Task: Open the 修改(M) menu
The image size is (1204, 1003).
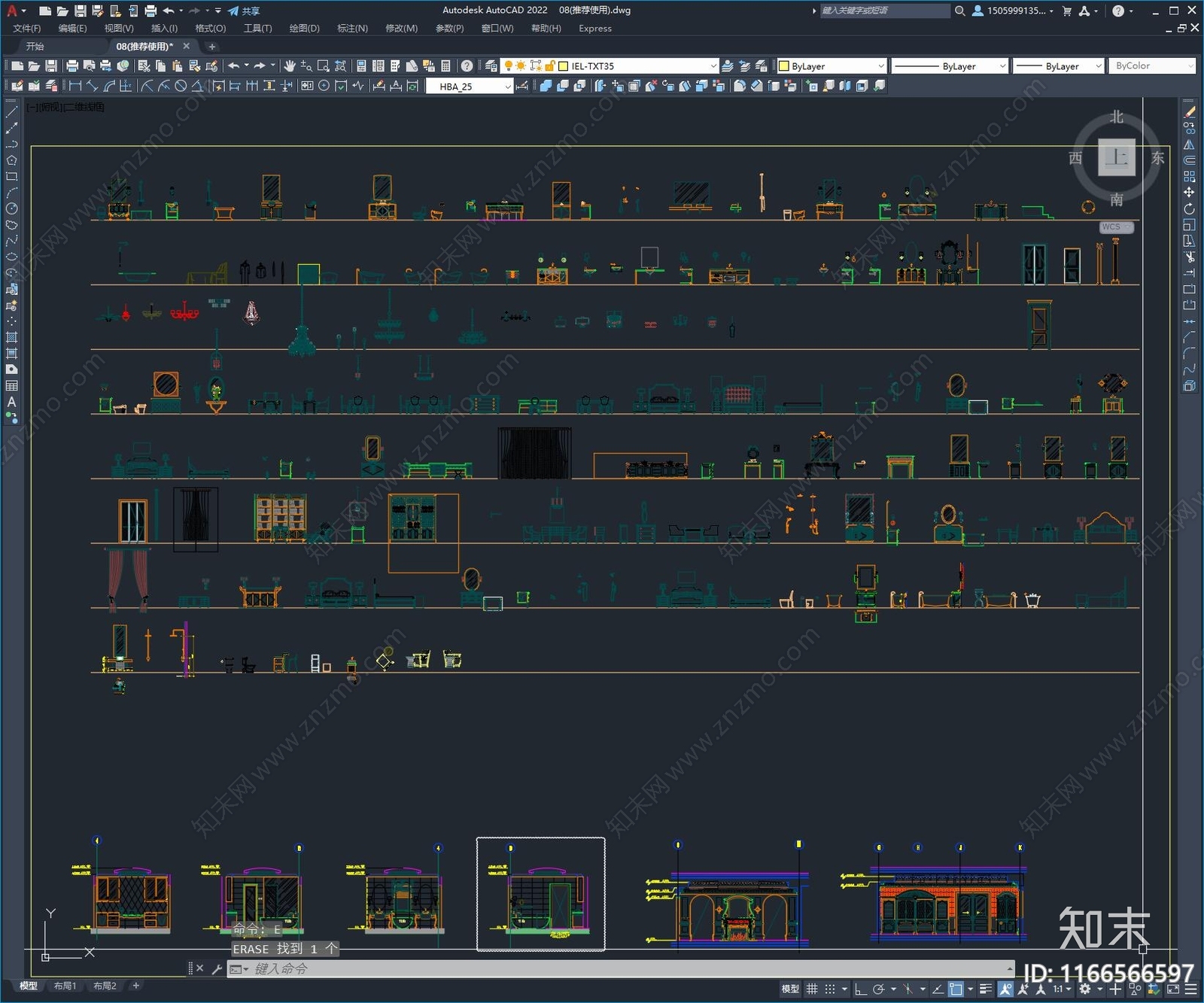Action: [x=401, y=29]
